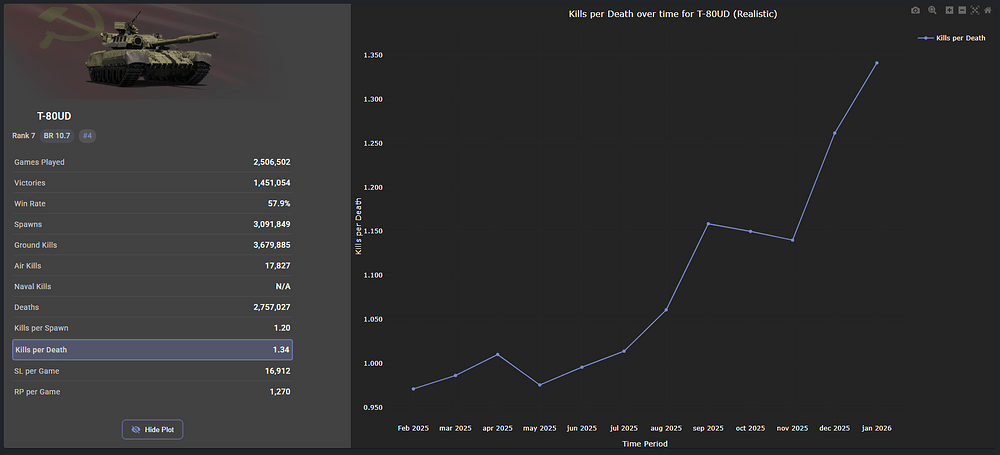Screen dimensions: 1000x455
Task: Select the SL per Game row
Action: click(x=152, y=371)
